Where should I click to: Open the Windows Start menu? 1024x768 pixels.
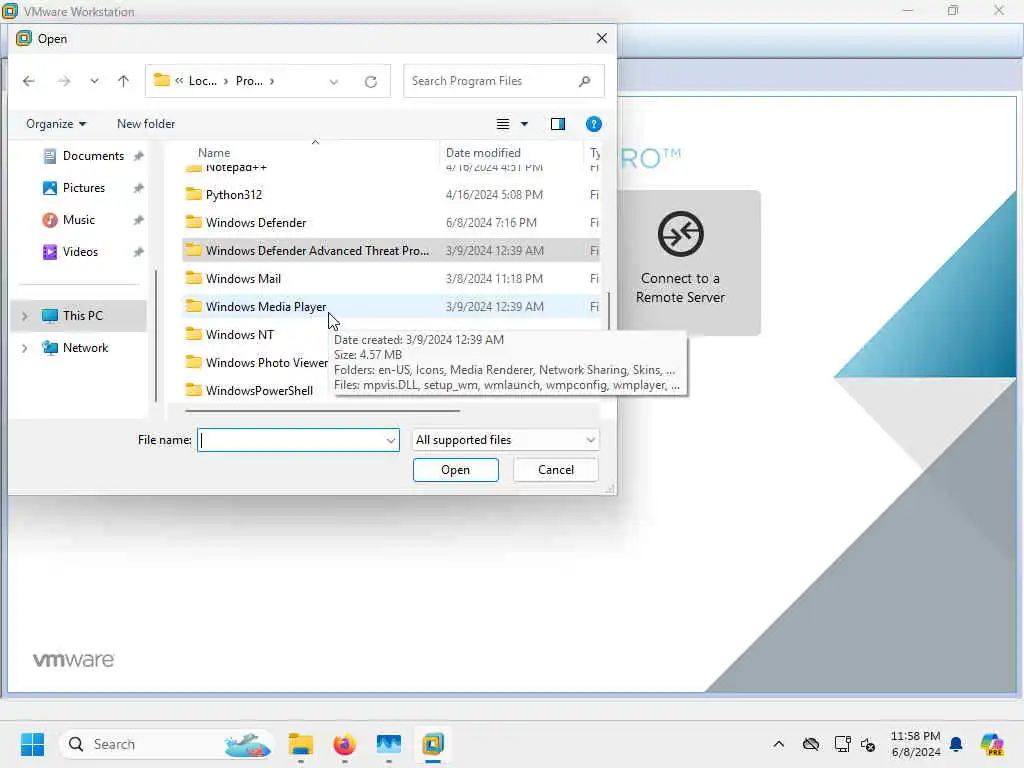32,744
